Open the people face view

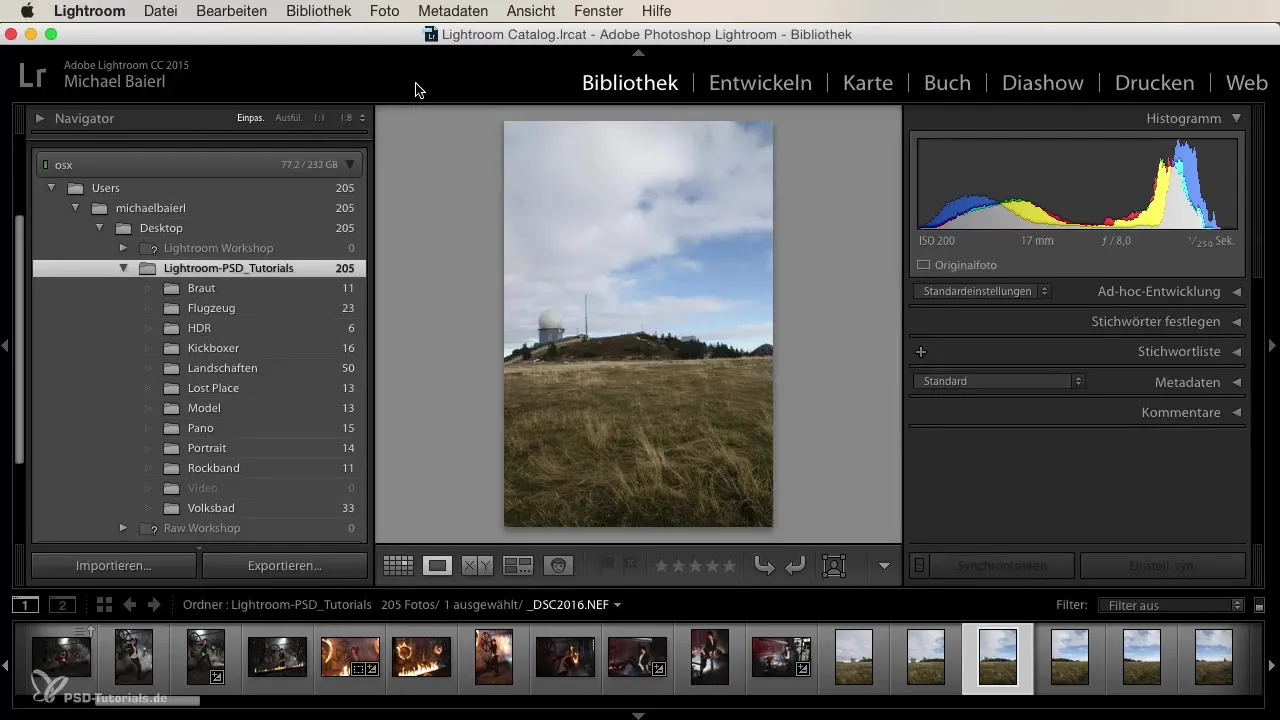558,566
